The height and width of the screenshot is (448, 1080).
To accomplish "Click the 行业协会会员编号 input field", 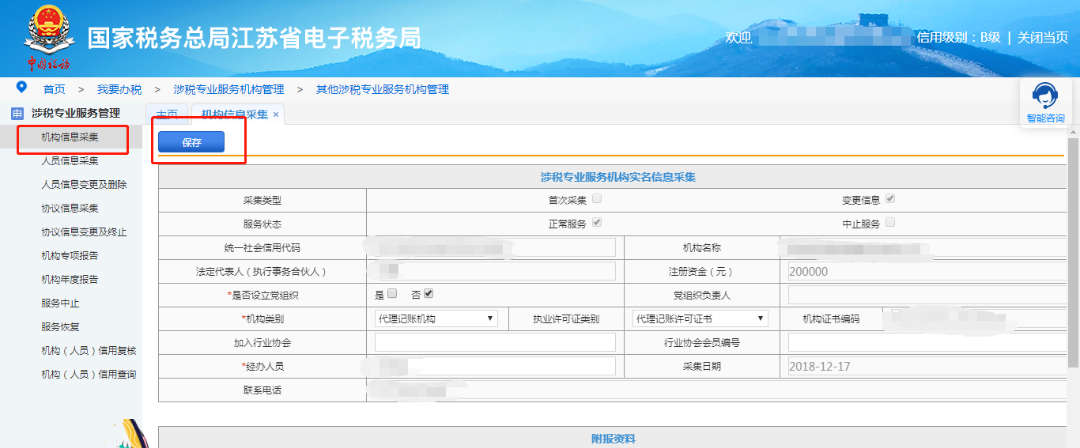I will click(927, 343).
